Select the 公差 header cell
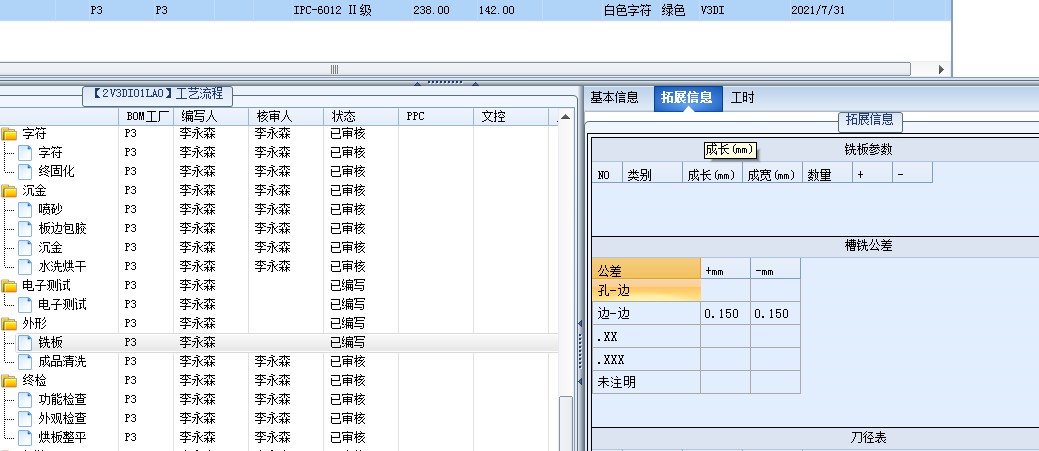The width and height of the screenshot is (1039, 451). point(646,270)
